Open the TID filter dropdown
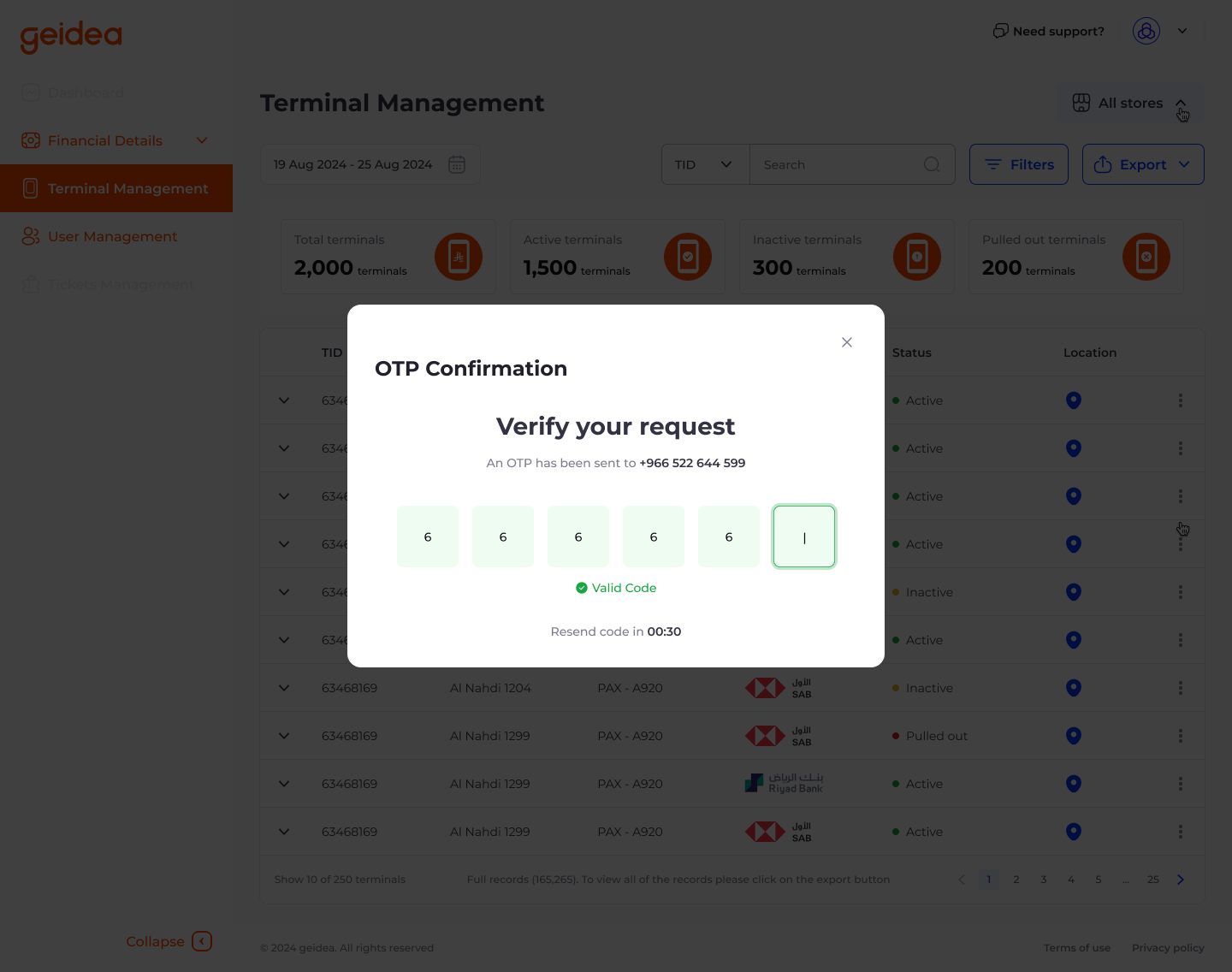1232x972 pixels. tap(704, 164)
